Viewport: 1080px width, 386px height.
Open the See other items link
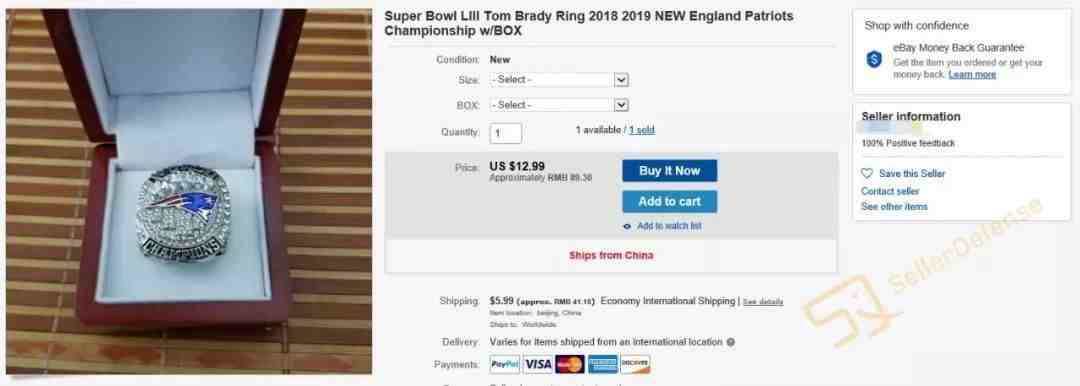[894, 206]
